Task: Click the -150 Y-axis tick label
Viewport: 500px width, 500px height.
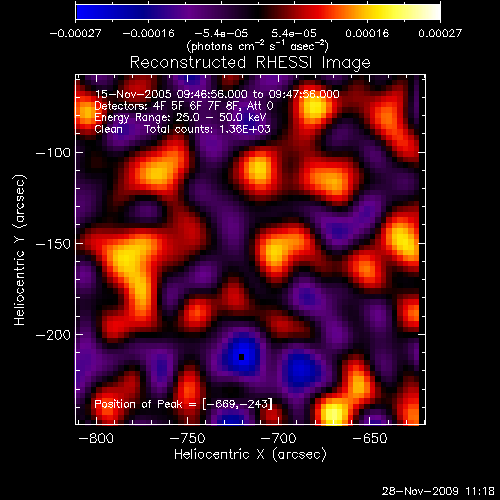Action: coord(53,244)
